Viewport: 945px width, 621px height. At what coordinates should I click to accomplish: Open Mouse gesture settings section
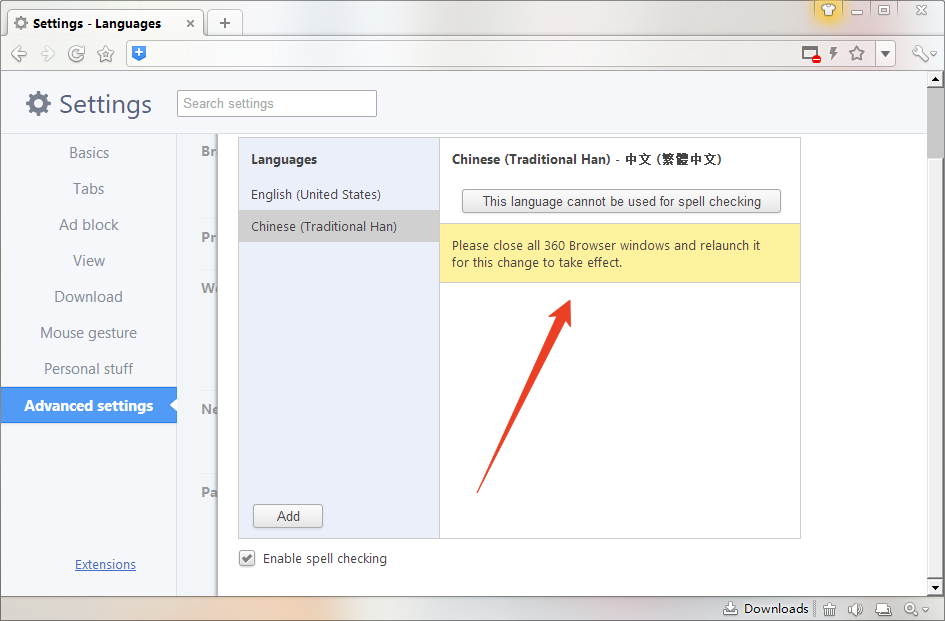pyautogui.click(x=88, y=333)
